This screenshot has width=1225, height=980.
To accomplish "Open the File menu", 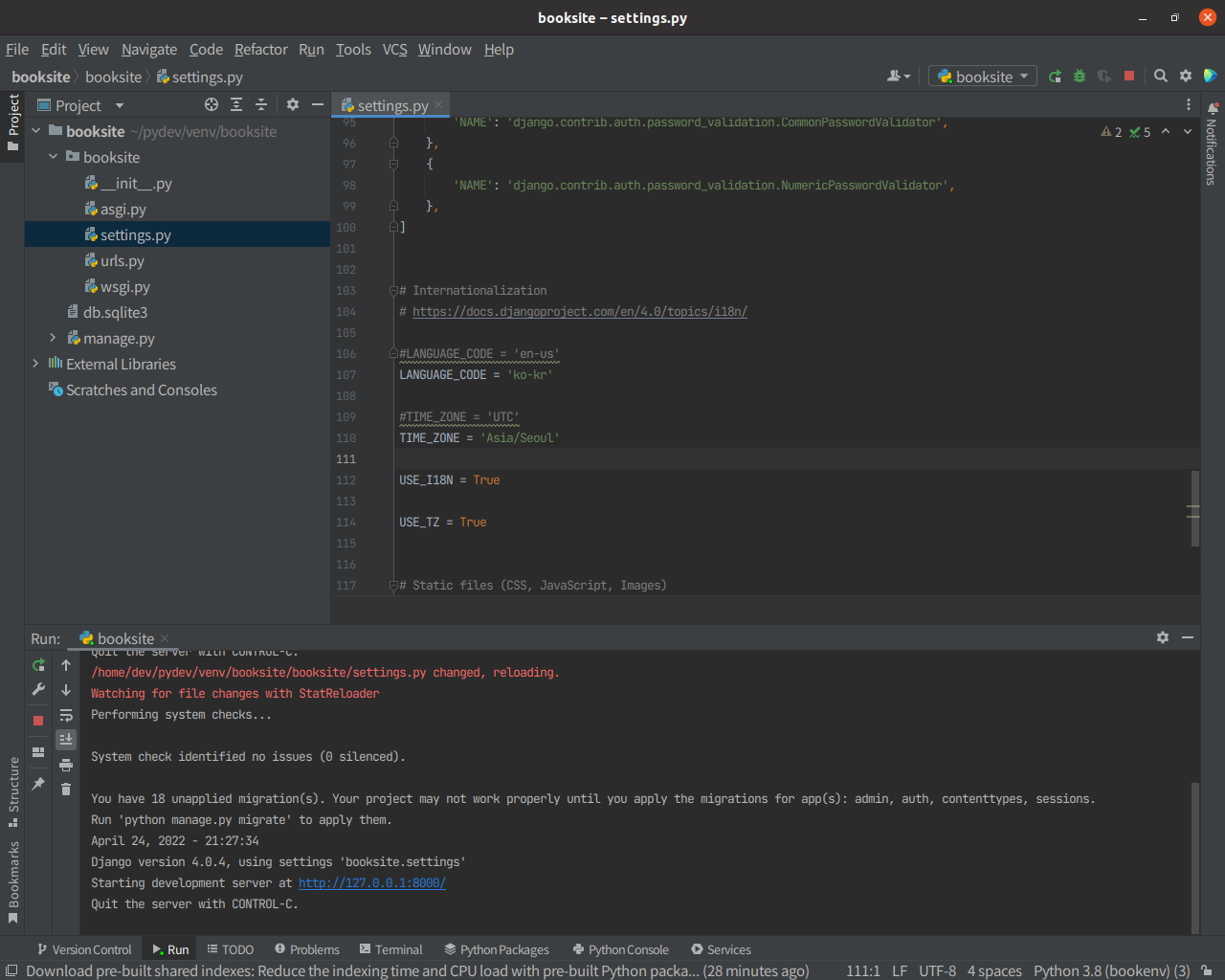I will point(17,50).
